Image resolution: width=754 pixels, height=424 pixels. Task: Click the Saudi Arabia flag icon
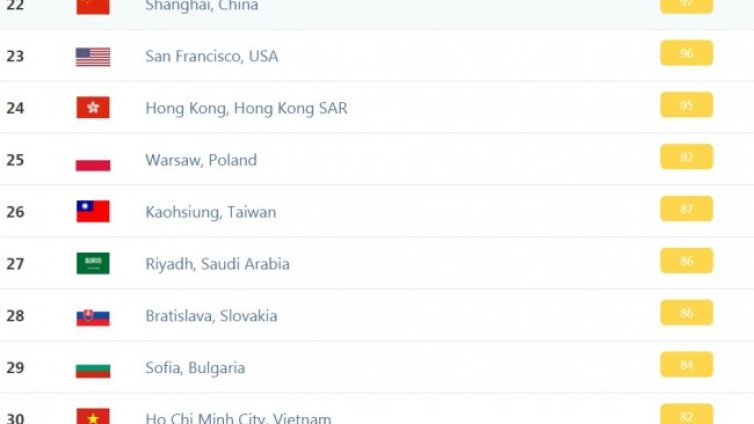(93, 264)
